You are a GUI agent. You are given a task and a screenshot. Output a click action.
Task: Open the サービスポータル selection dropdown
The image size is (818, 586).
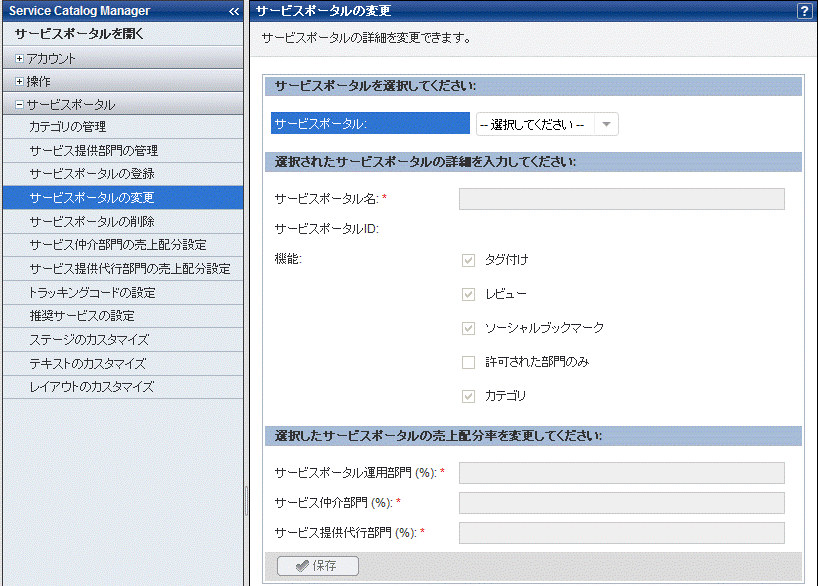(x=547, y=124)
